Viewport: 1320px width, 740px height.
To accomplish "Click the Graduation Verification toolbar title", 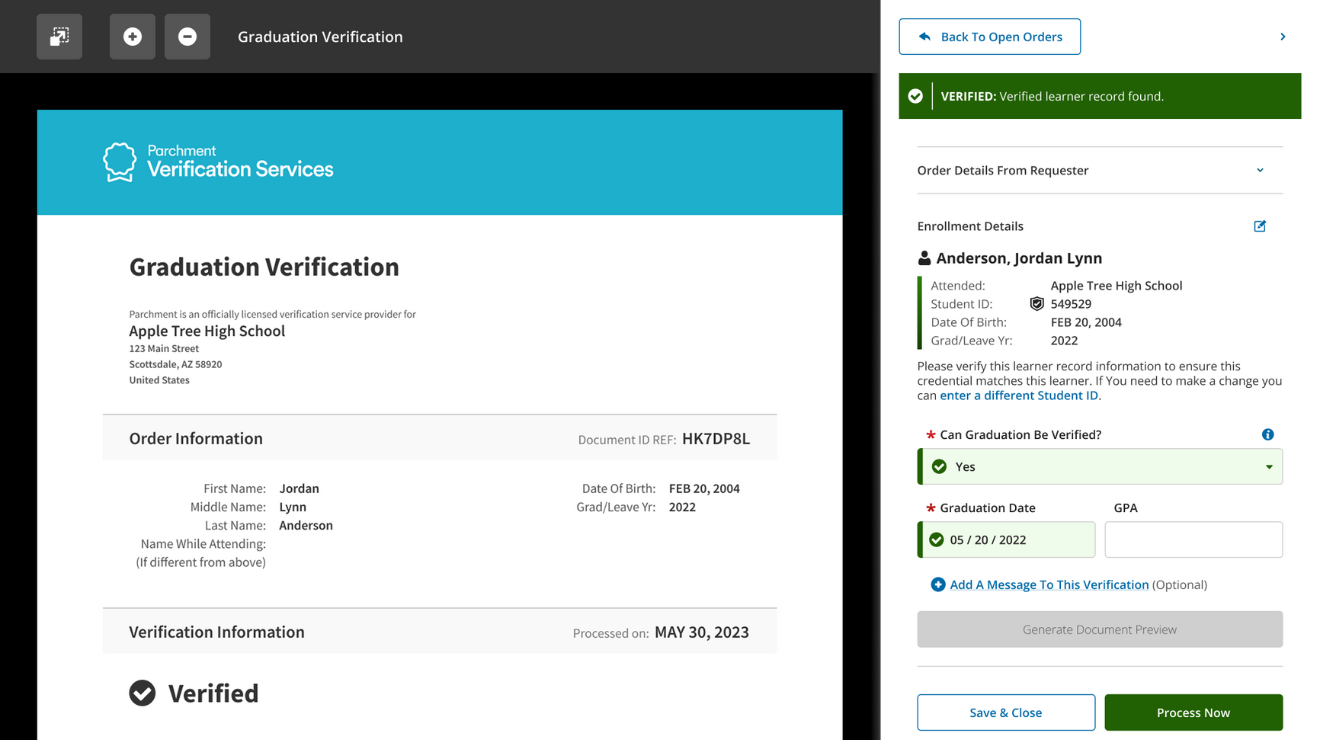I will (x=320, y=37).
